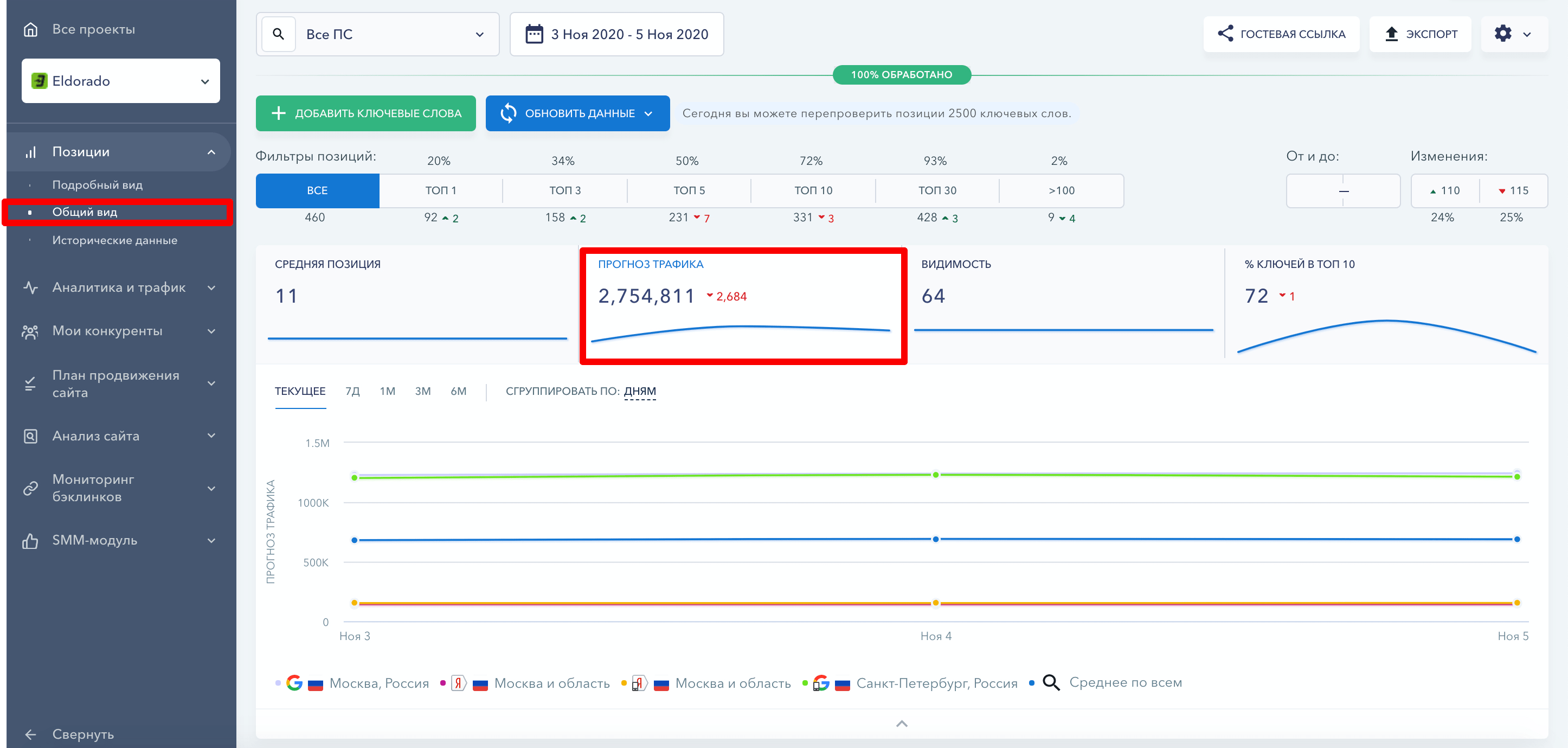Click the checklist icon for План продвижения сайта

pyautogui.click(x=30, y=383)
